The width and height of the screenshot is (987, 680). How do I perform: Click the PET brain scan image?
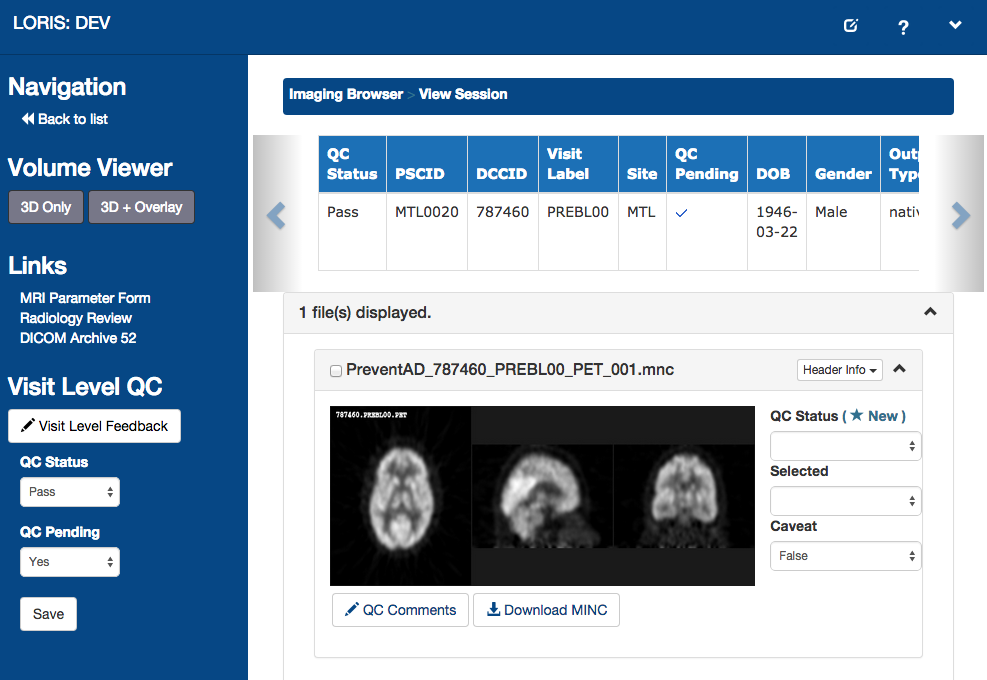(x=542, y=495)
